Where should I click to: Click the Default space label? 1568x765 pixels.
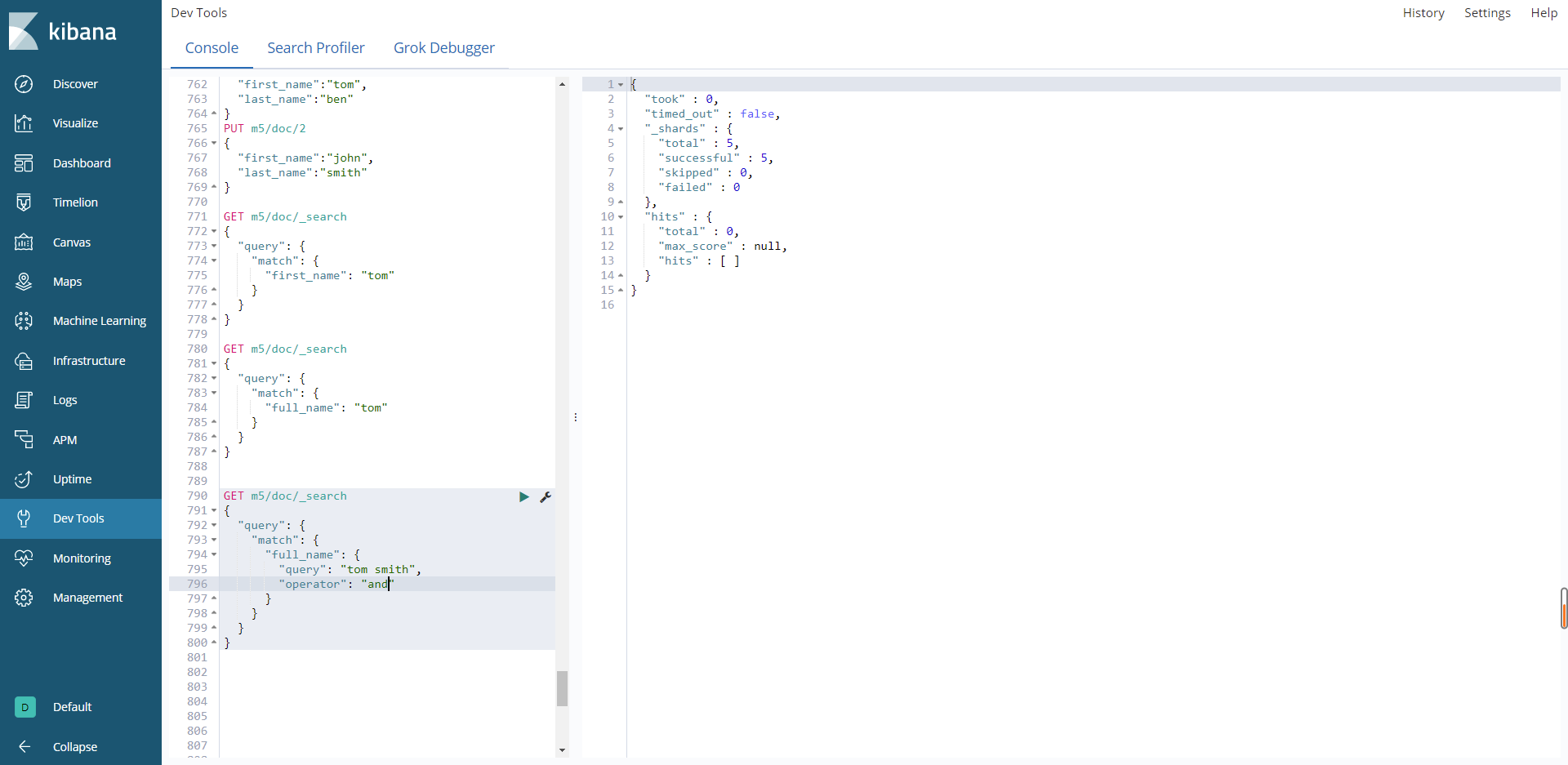(x=72, y=707)
